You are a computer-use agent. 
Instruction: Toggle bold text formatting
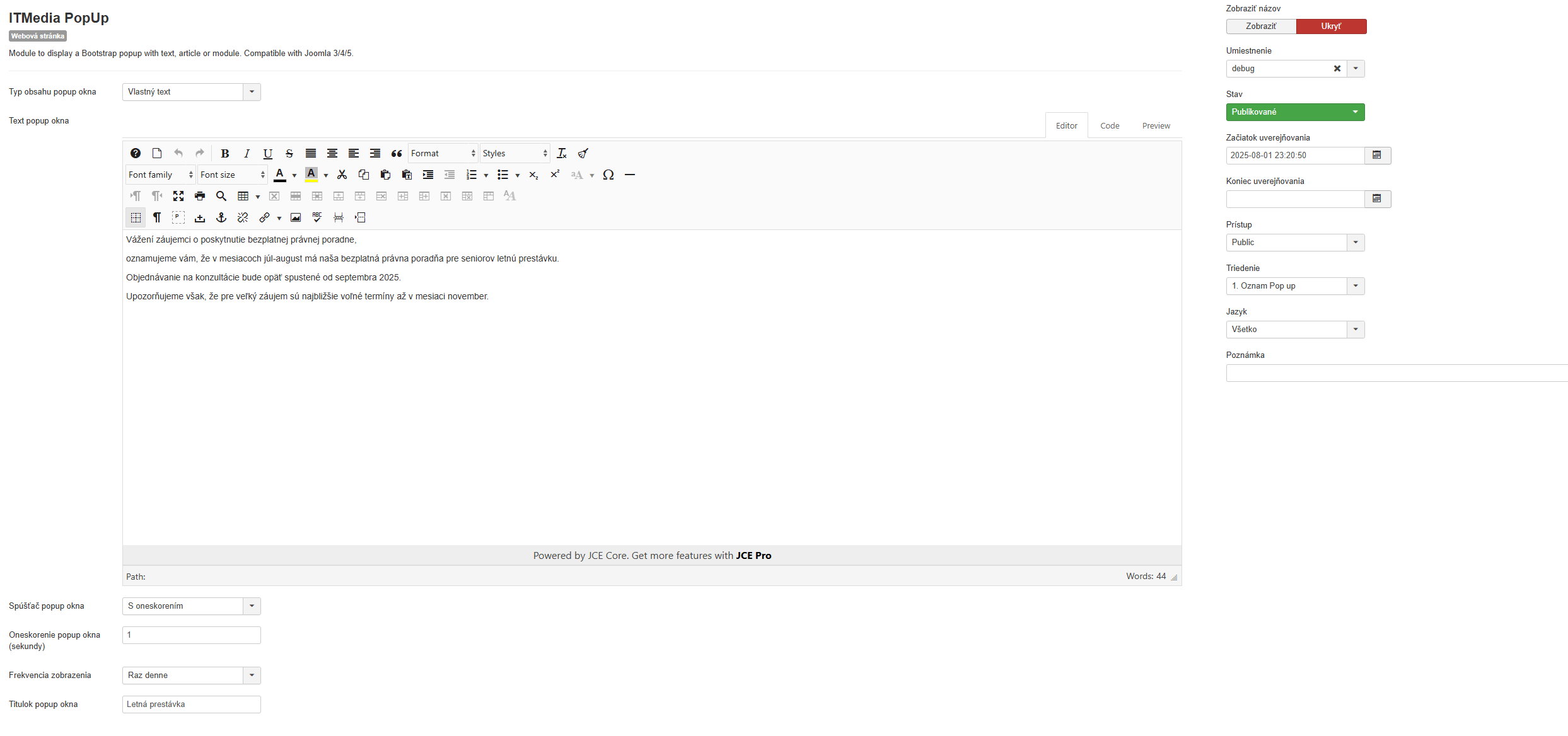pos(224,154)
